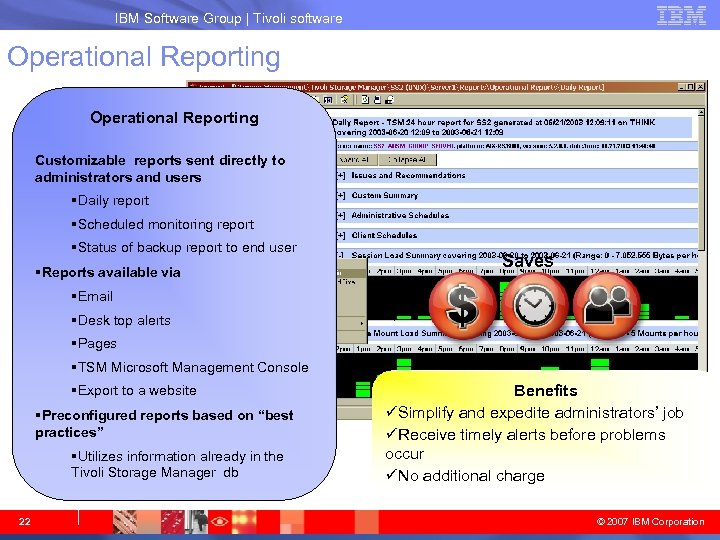
Task: Click the yellow icon in report window toolbar
Action: 345,100
